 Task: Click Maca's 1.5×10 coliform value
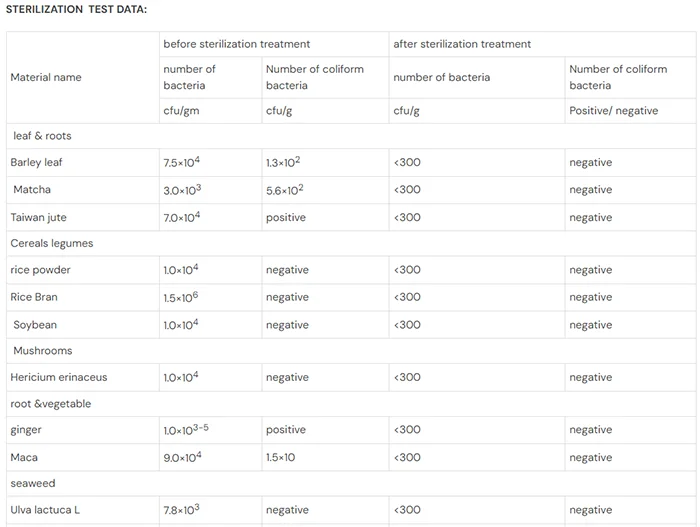click(x=280, y=457)
